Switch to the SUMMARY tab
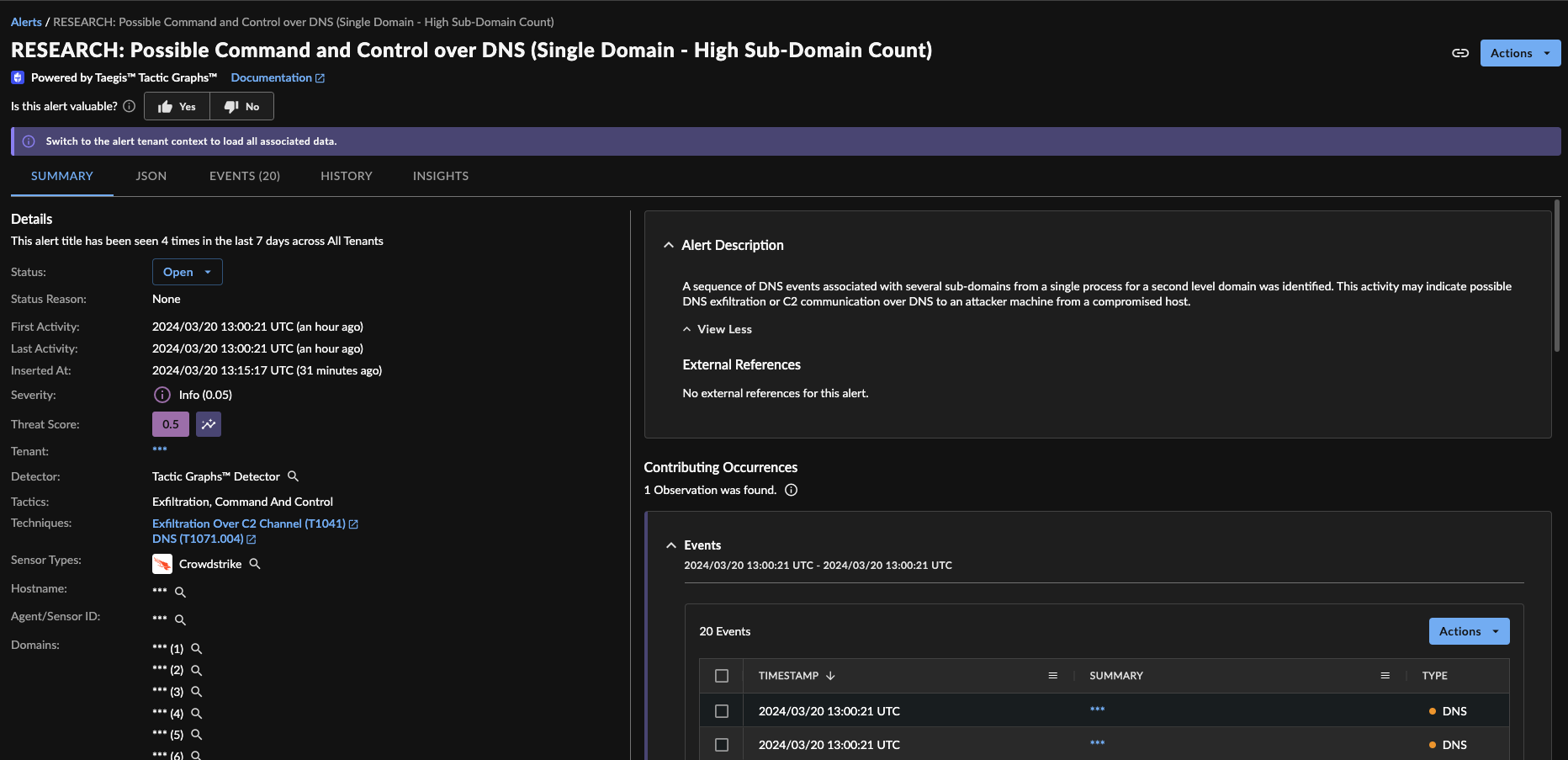The image size is (1568, 760). tap(62, 176)
